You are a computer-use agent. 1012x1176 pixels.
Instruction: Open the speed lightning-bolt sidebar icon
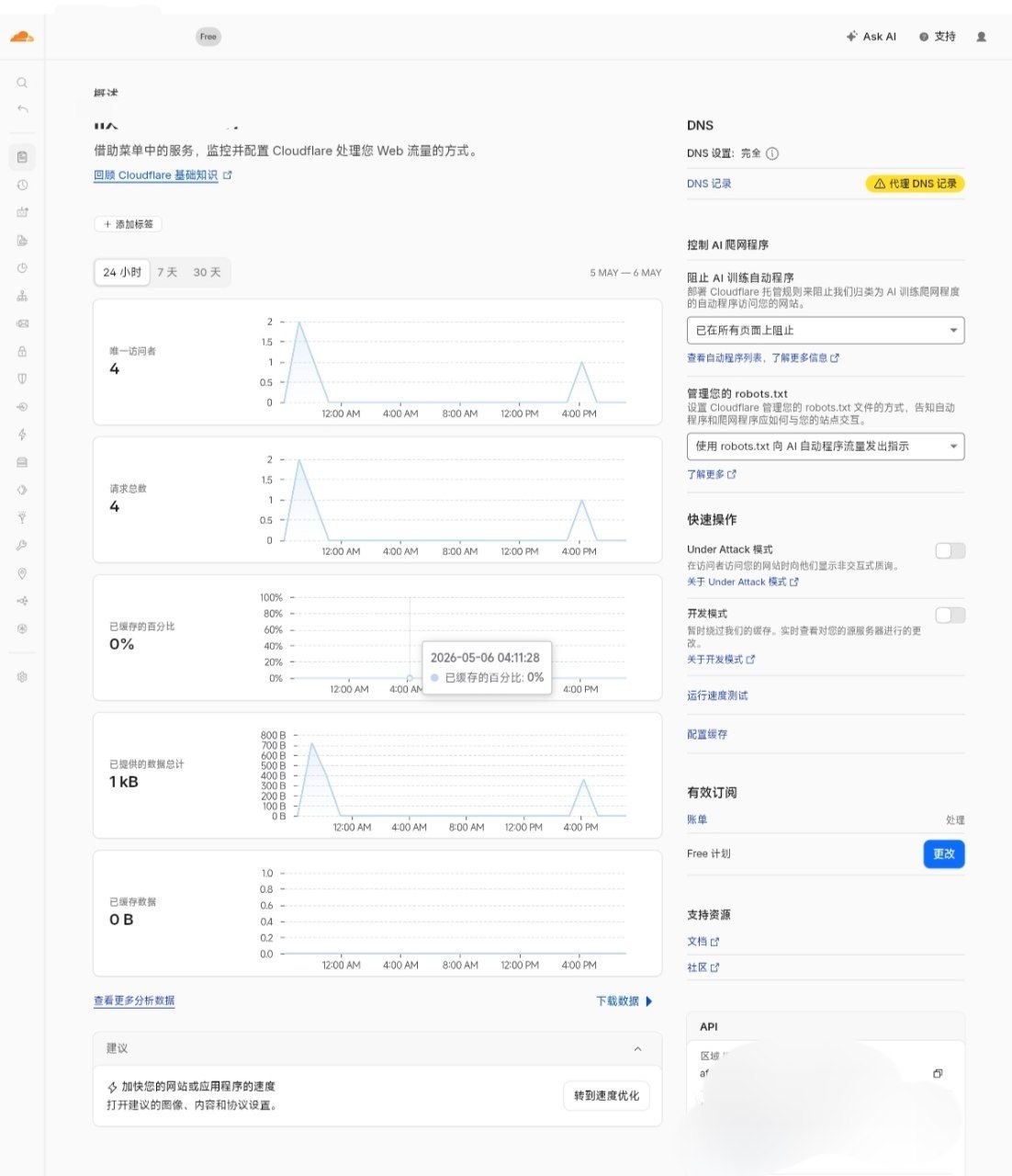point(22,434)
